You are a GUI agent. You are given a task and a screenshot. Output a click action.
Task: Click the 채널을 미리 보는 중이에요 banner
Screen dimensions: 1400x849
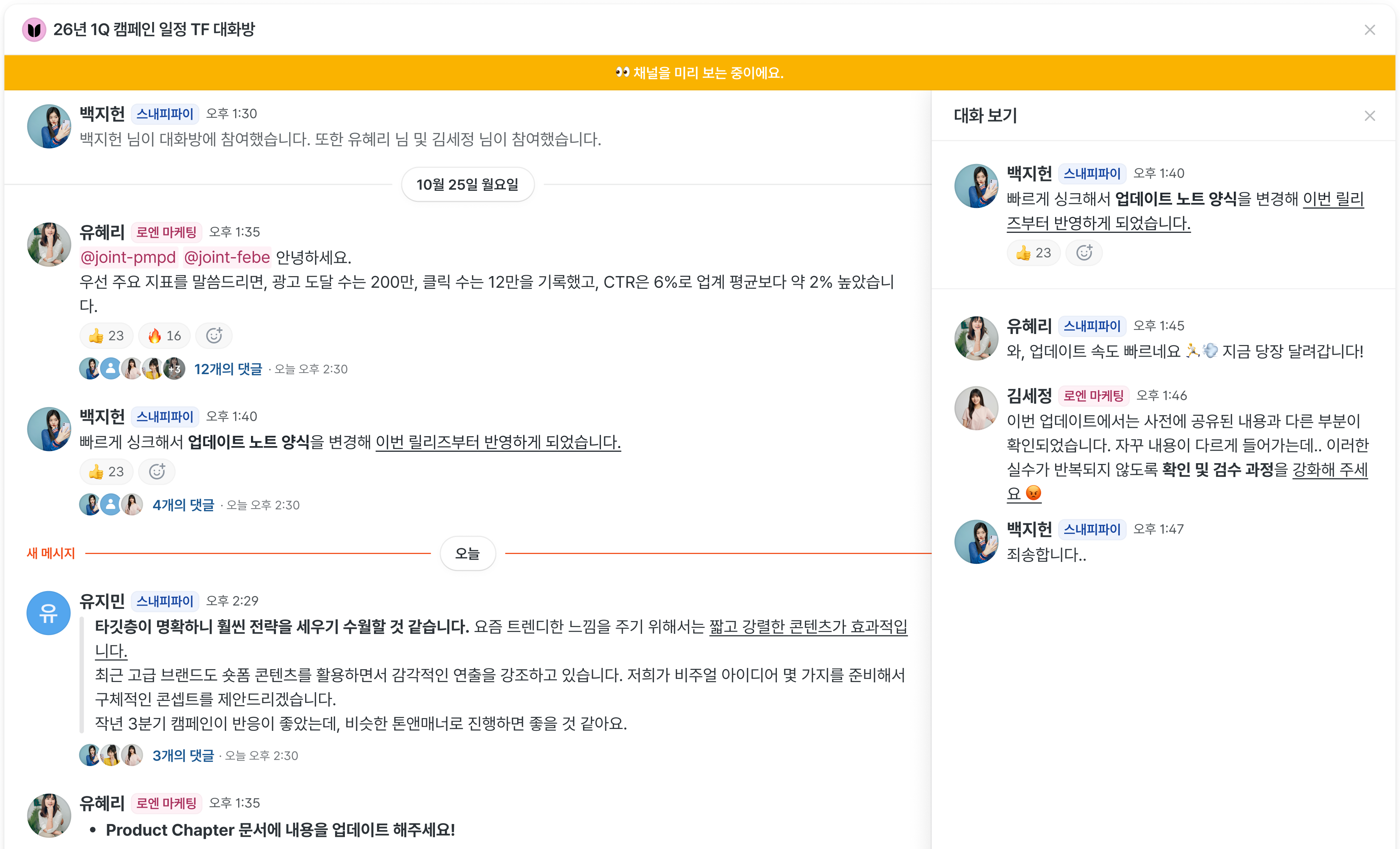(700, 73)
